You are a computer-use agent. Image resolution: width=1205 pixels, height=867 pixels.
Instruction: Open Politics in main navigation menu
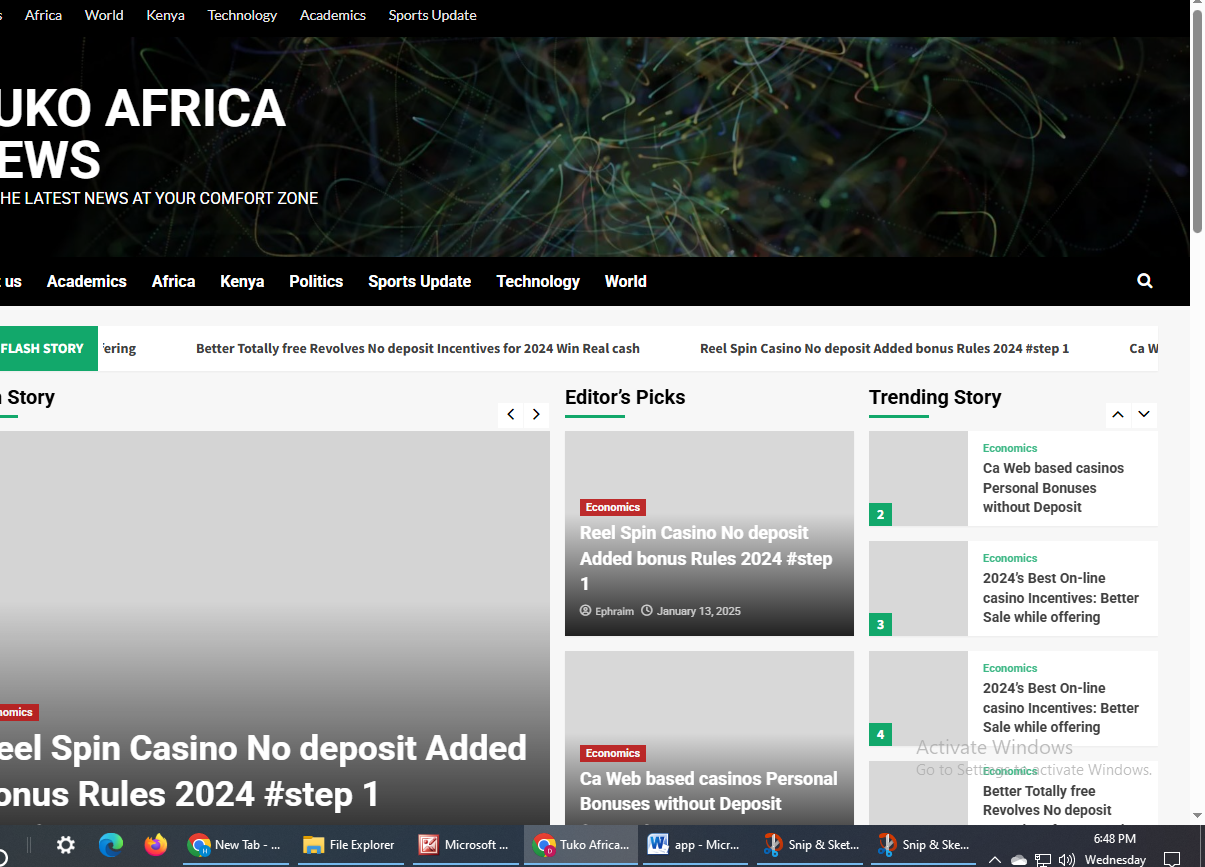pos(316,281)
